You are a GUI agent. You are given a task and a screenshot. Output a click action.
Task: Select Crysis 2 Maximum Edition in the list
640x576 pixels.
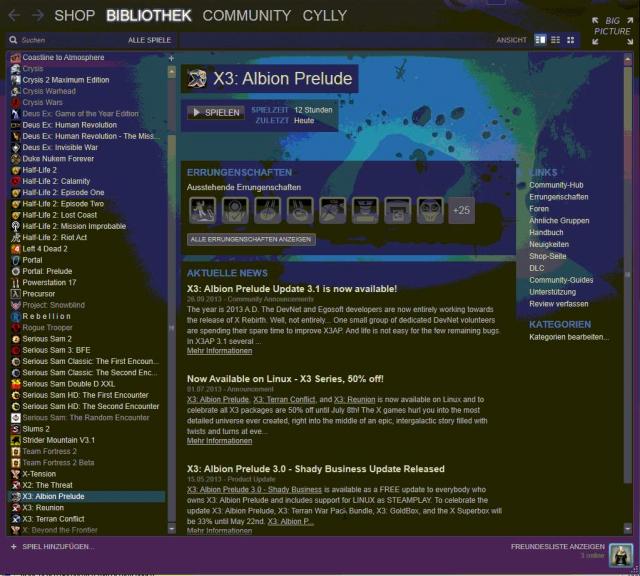click(x=87, y=80)
